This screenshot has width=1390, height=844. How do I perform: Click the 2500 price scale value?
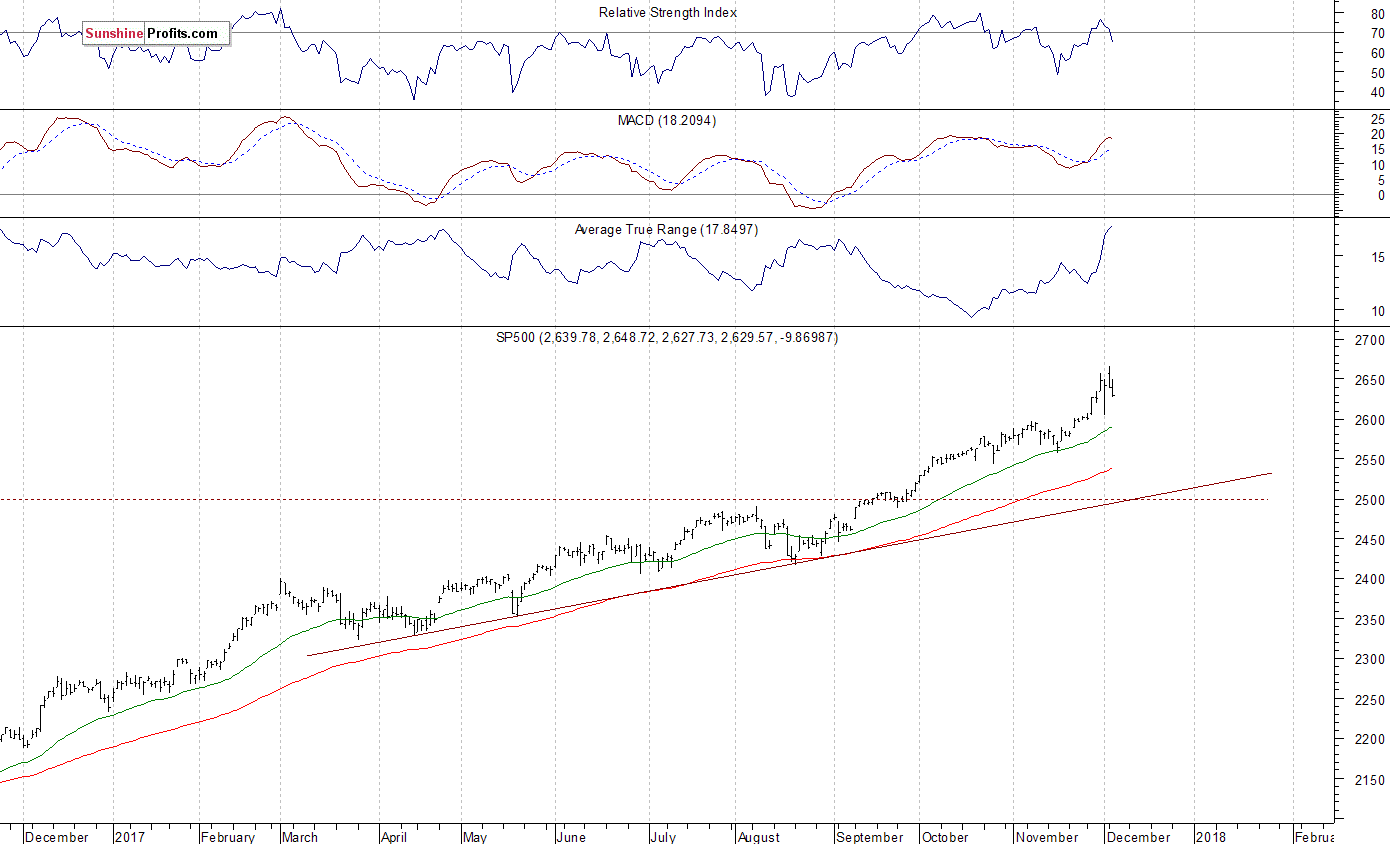(1372, 500)
